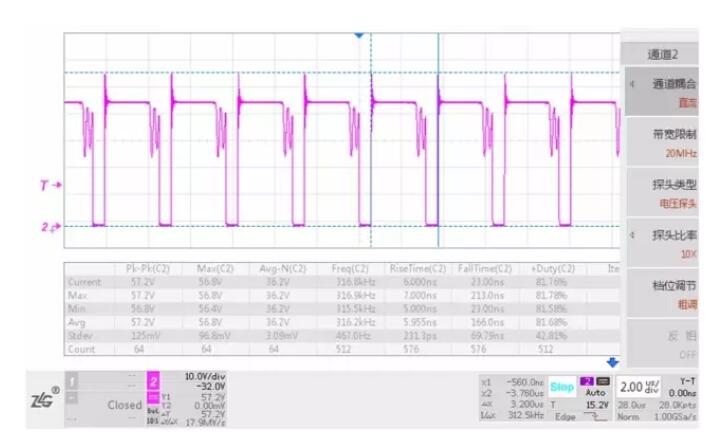
Task: Click the green Stop status indicator
Action: coord(561,386)
